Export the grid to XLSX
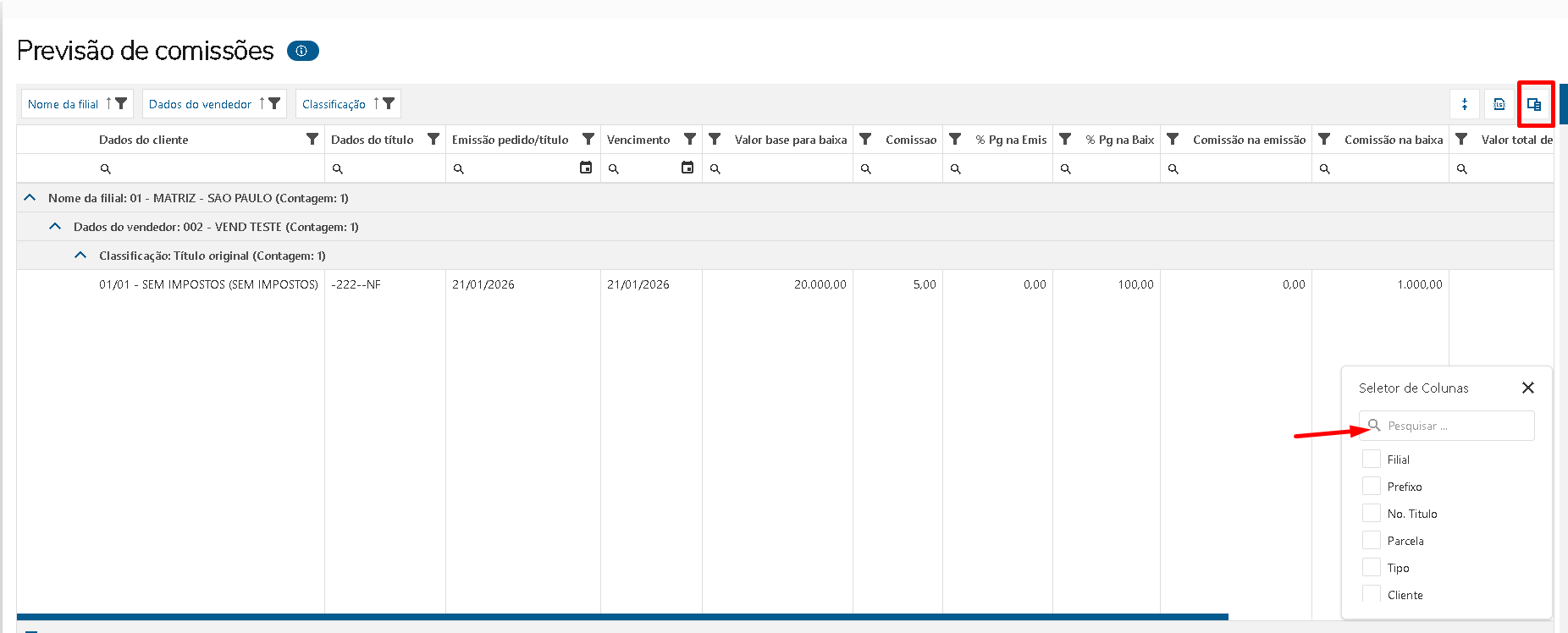Image resolution: width=1568 pixels, height=633 pixels. click(x=1499, y=104)
